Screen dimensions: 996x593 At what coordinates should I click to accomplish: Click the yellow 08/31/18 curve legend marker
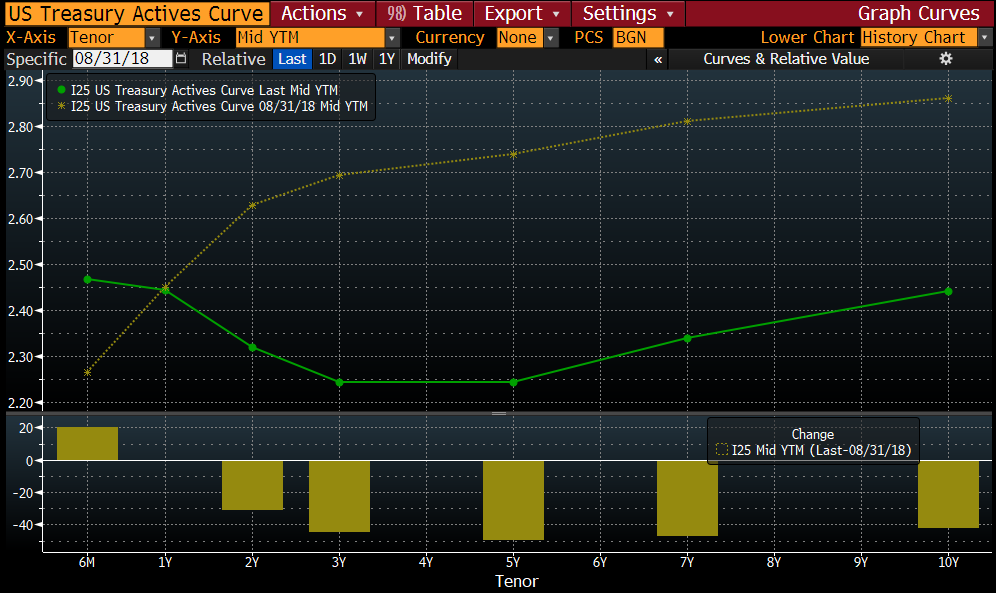coord(60,105)
